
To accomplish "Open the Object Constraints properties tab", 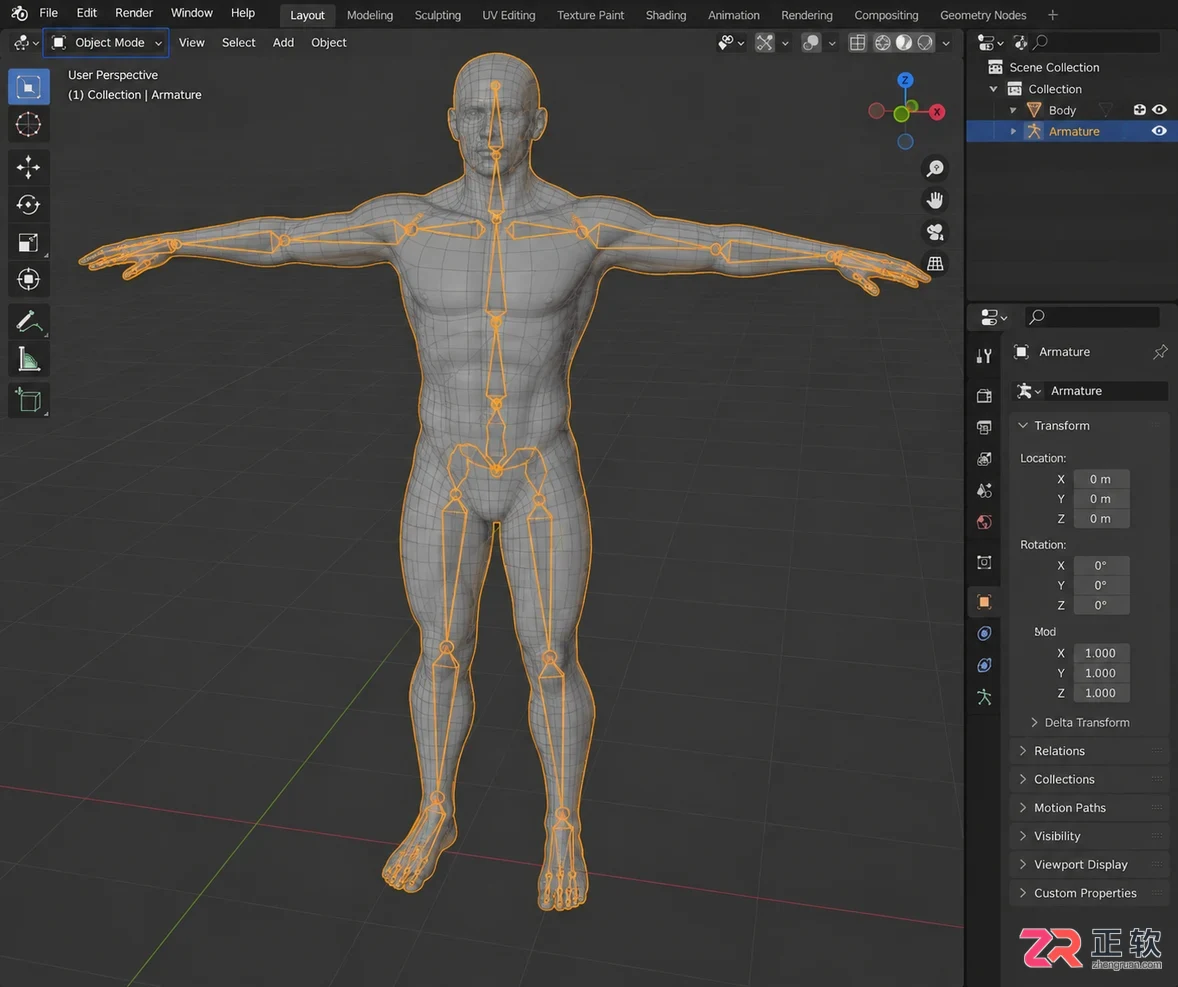I will [984, 665].
